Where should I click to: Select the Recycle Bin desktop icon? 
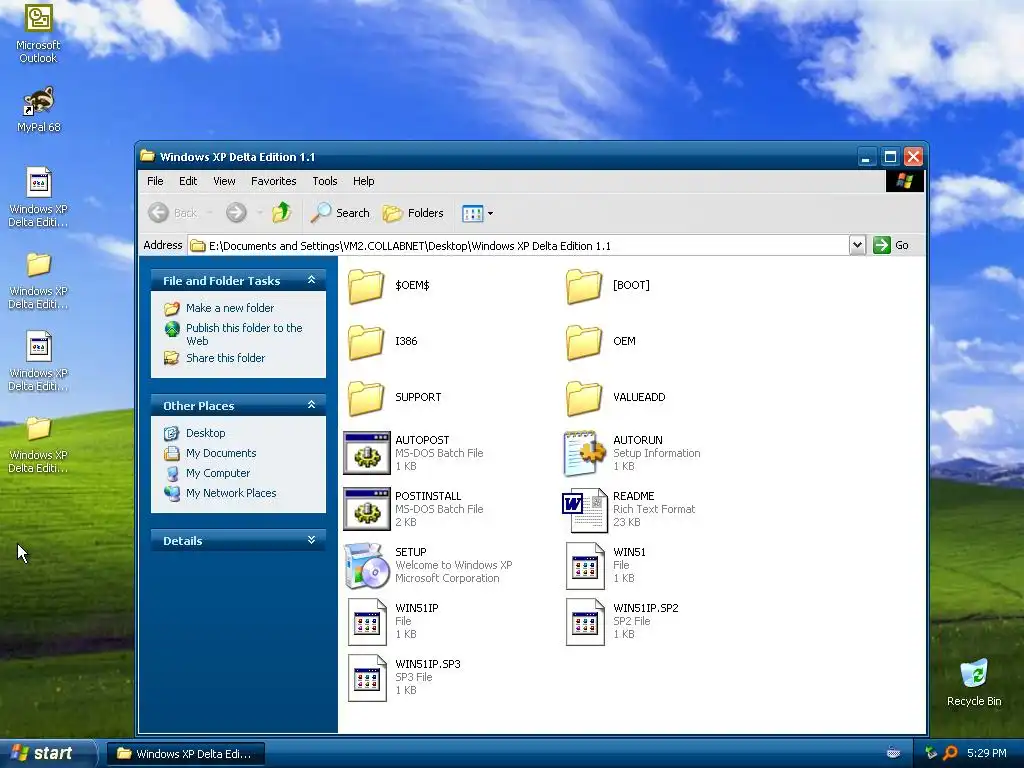(974, 682)
